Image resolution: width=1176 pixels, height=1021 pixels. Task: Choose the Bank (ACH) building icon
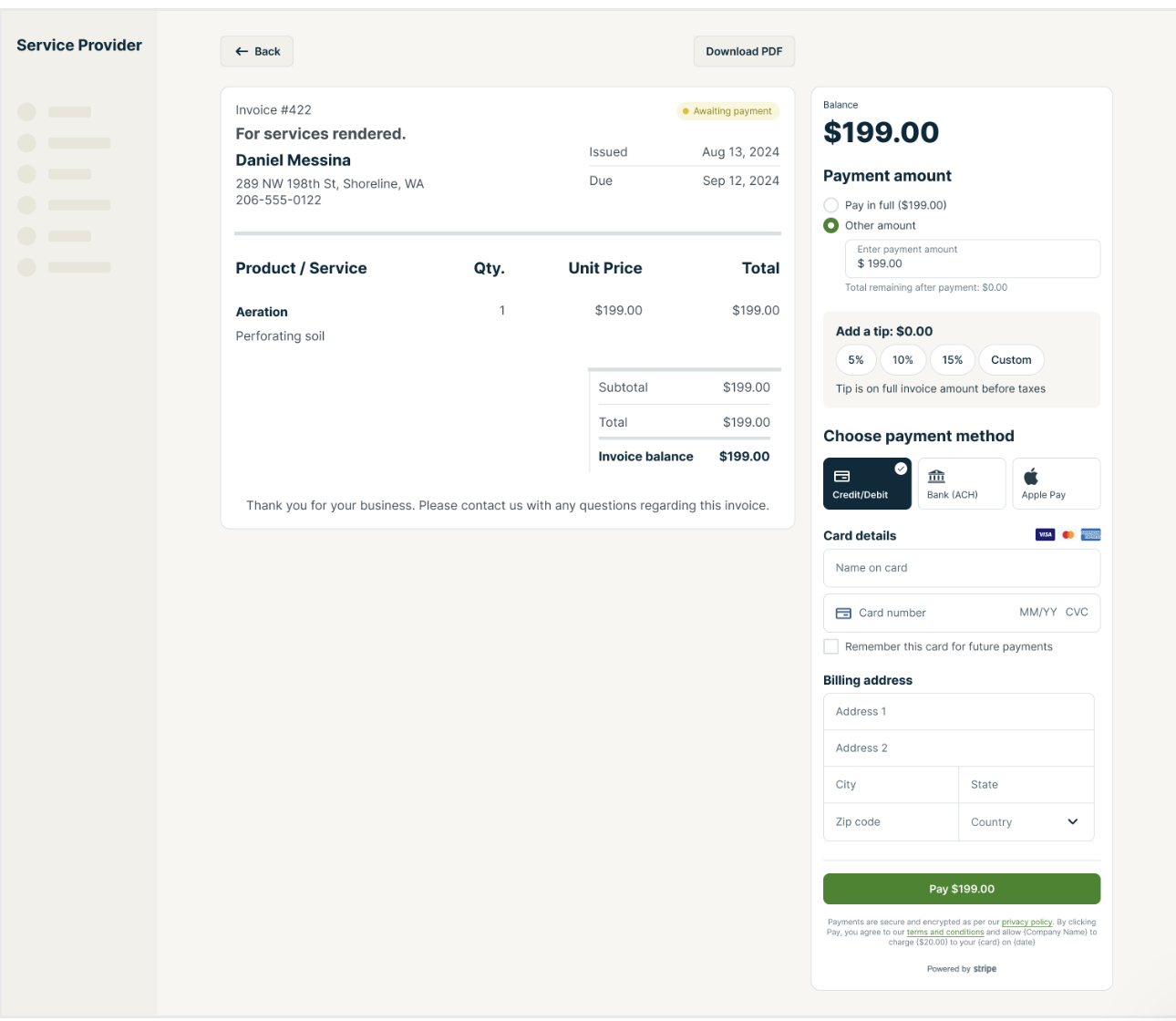[936, 476]
